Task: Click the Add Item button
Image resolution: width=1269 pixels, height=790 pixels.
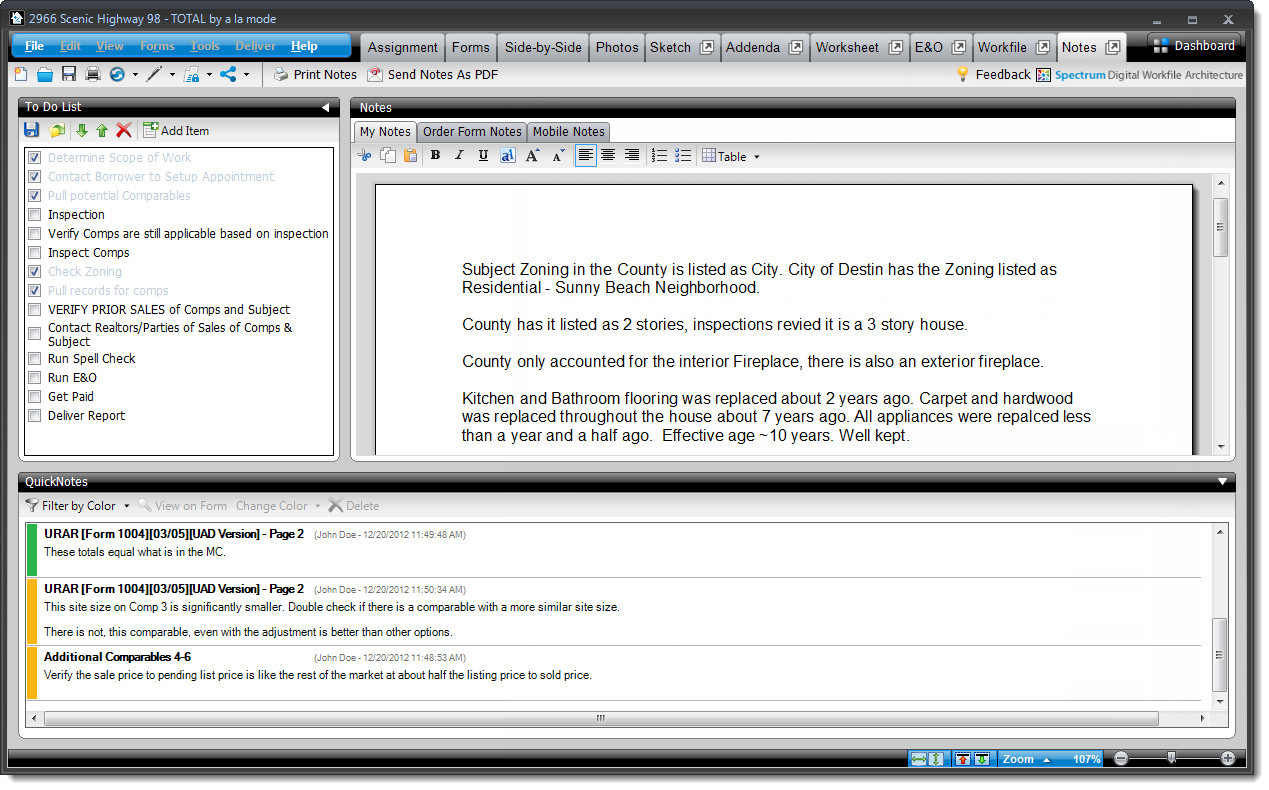Action: 176,131
